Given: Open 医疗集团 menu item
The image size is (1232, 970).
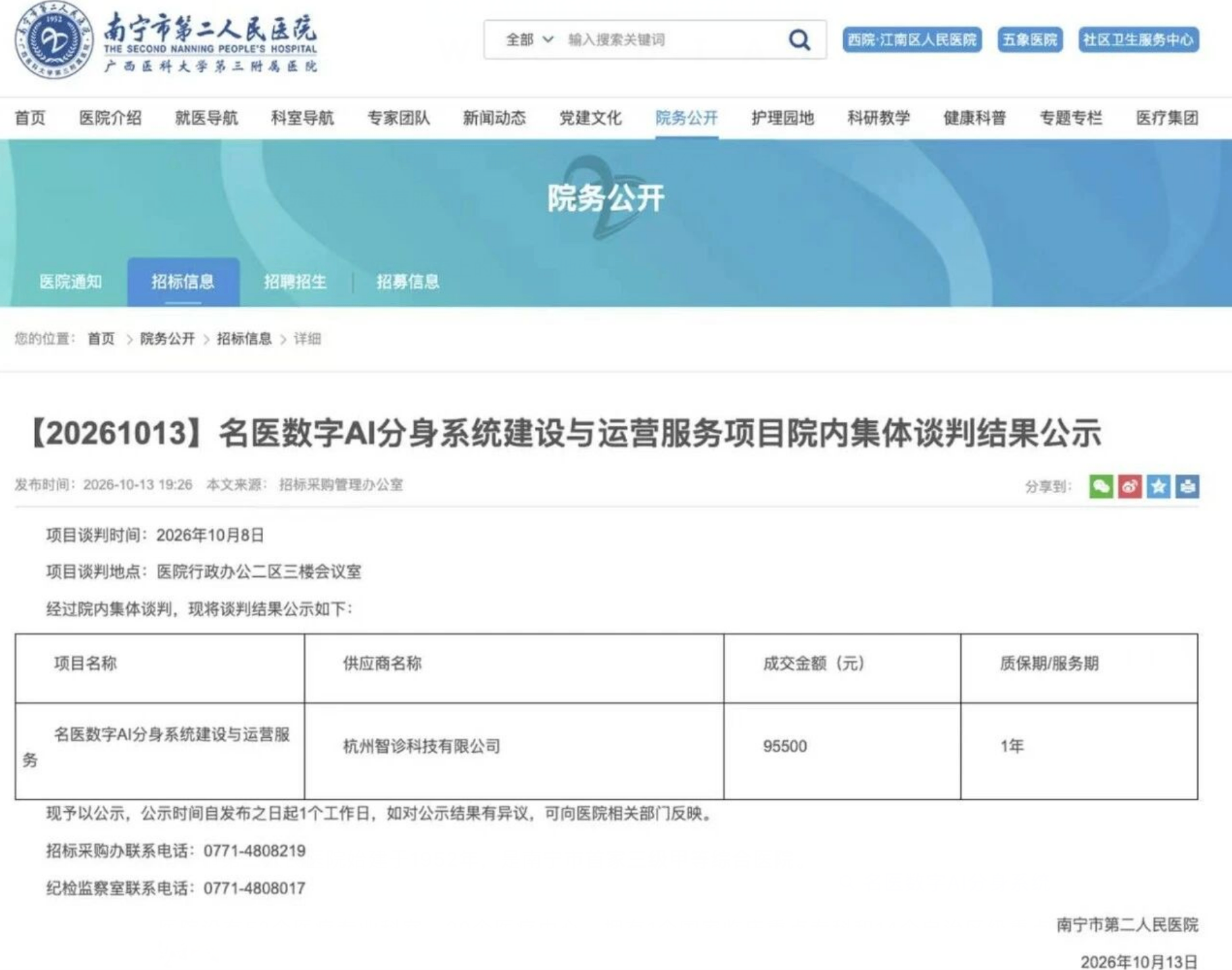Looking at the screenshot, I should click(x=1166, y=118).
